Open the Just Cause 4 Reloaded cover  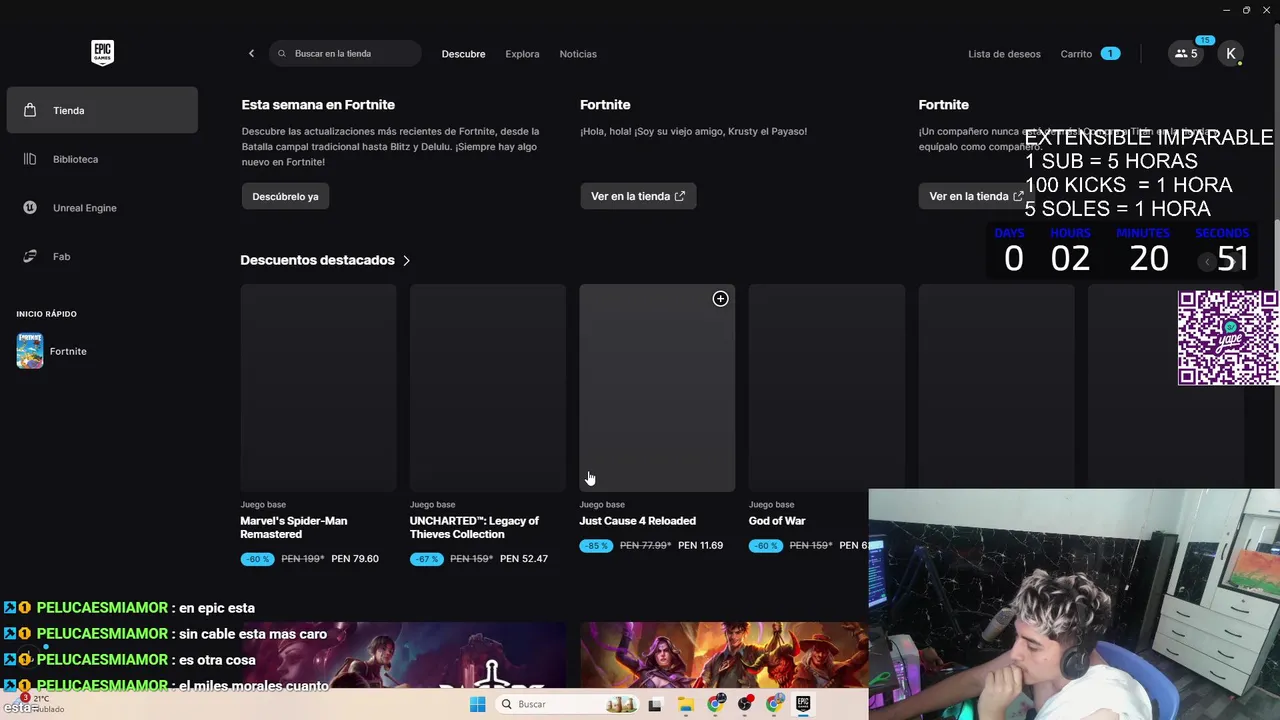coord(657,388)
